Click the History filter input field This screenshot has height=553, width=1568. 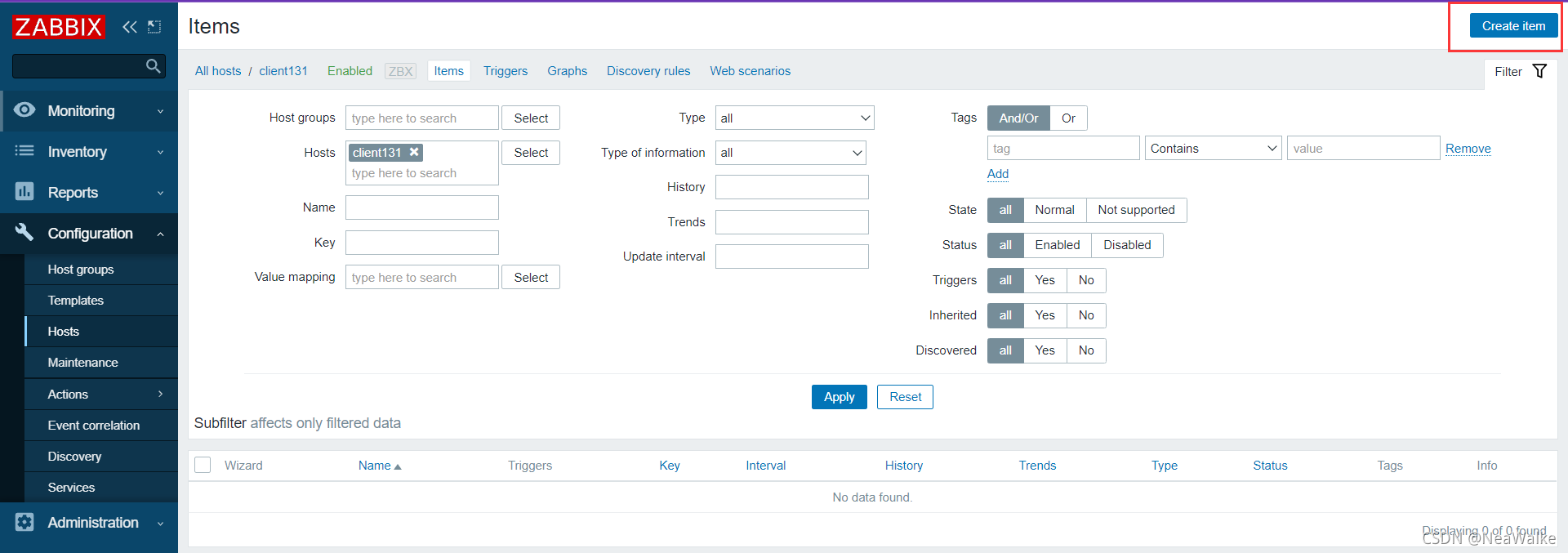(792, 187)
